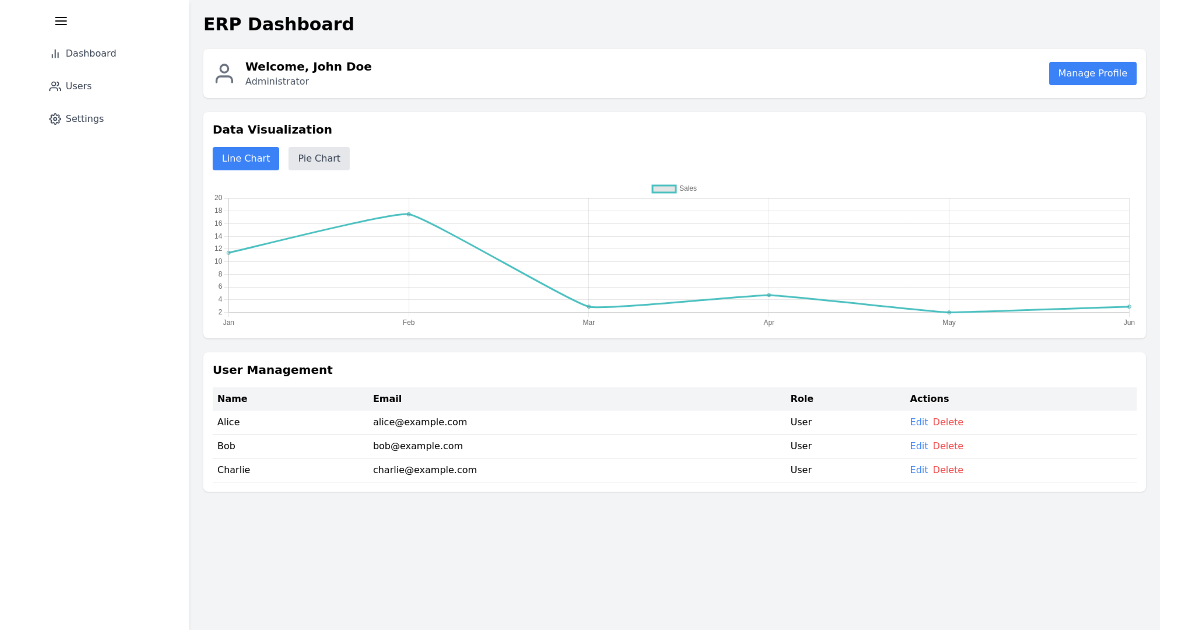Select Bob's row in User Management
This screenshot has width=1200, height=630.
click(500, 445)
